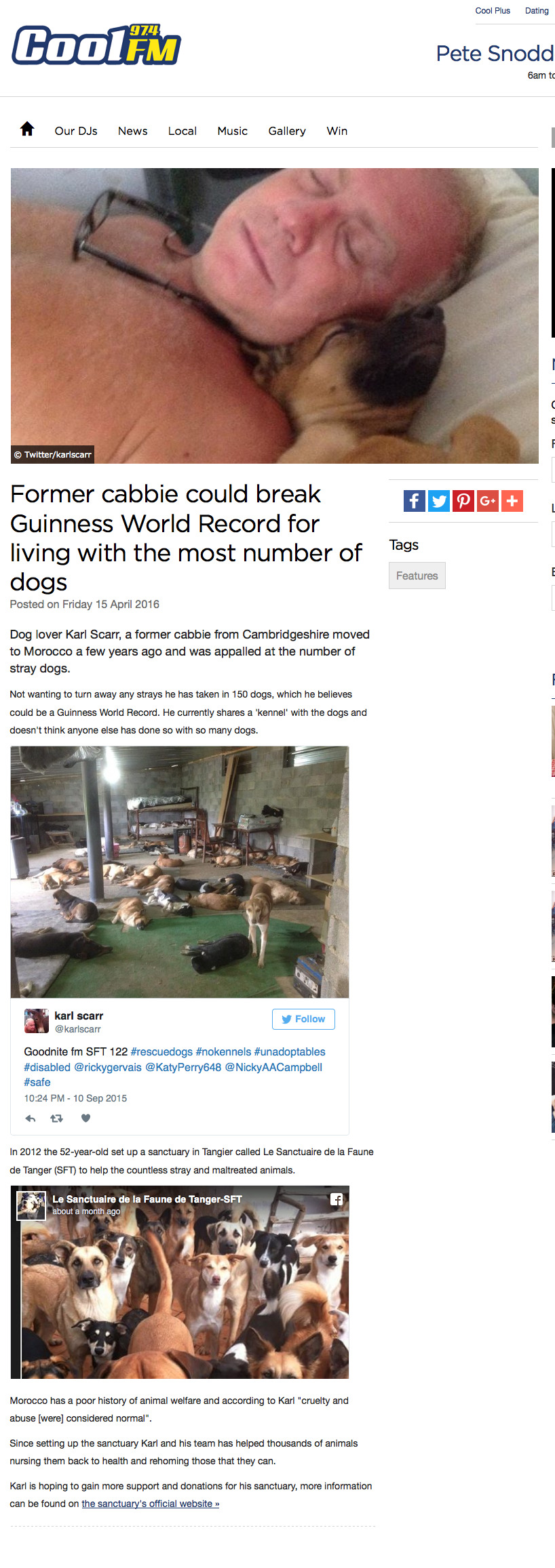Click the Cool FM logo
The width and height of the screenshot is (555, 1568).
coord(96,45)
